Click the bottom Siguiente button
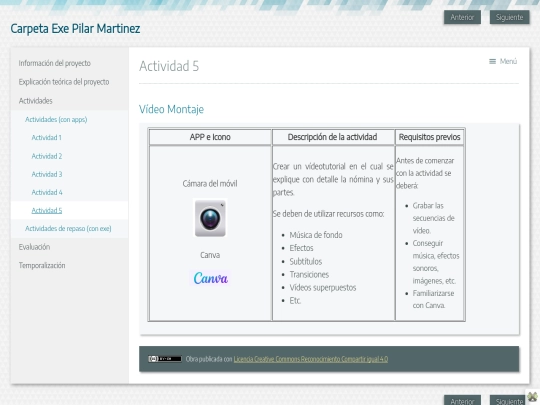Screen dimensions: 540x405 coord(509,400)
